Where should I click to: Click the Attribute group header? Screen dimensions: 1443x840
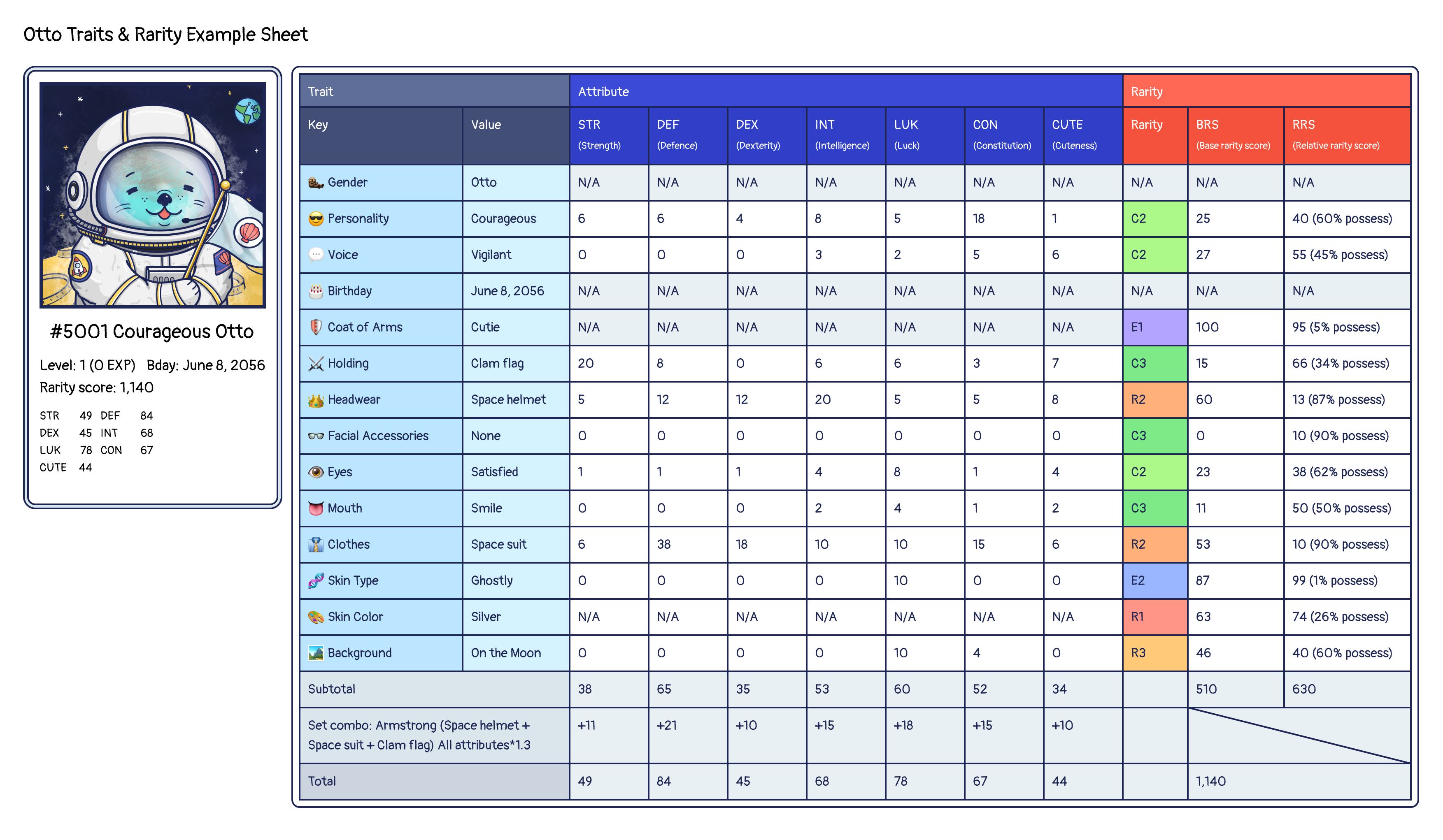[x=845, y=91]
